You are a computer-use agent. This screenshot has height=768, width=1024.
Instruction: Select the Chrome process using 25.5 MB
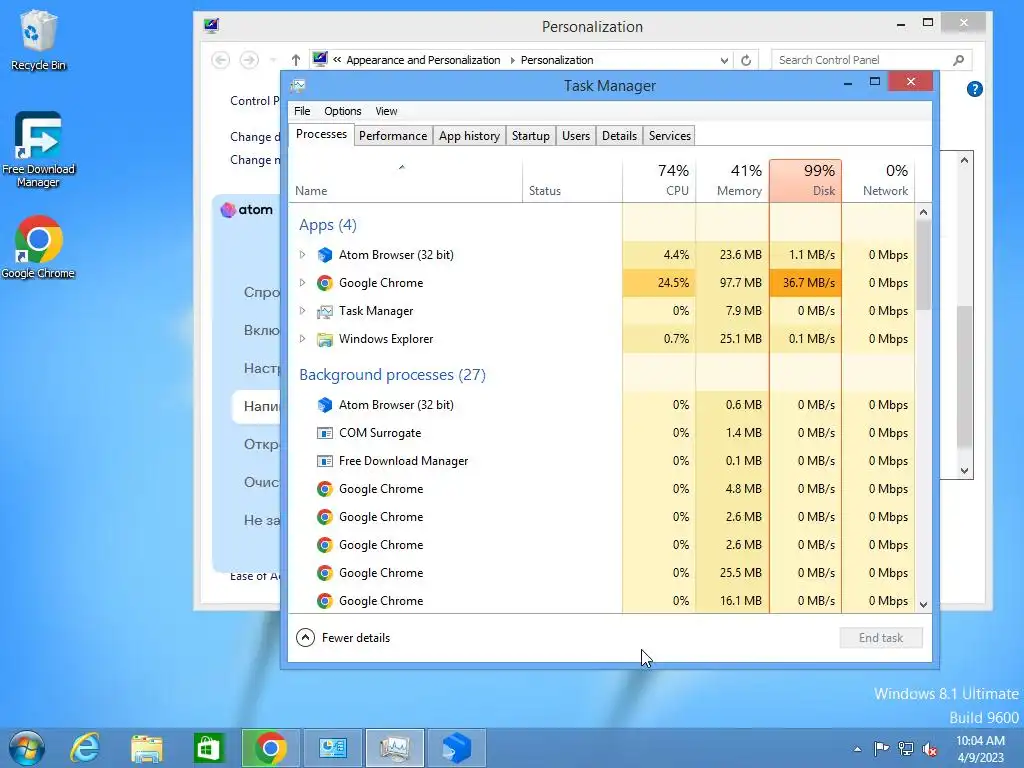coord(602,573)
